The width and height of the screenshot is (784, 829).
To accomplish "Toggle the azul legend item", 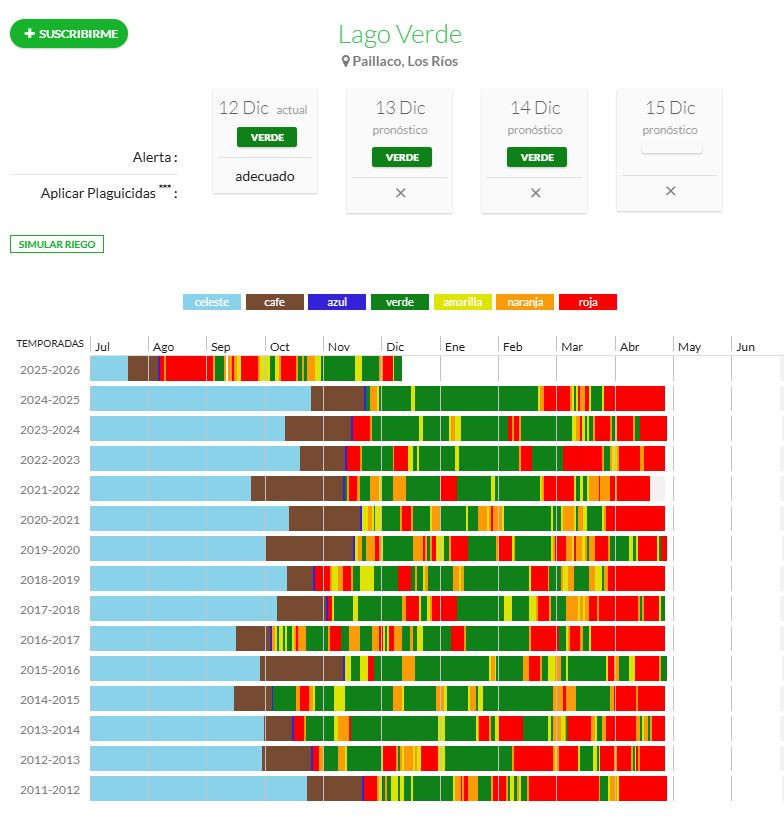I will [337, 302].
